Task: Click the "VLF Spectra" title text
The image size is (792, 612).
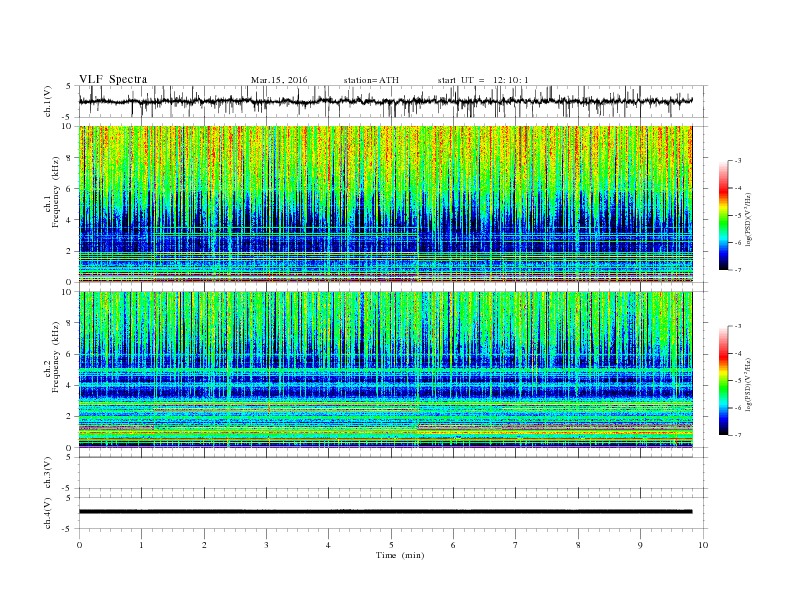Action: 113,79
